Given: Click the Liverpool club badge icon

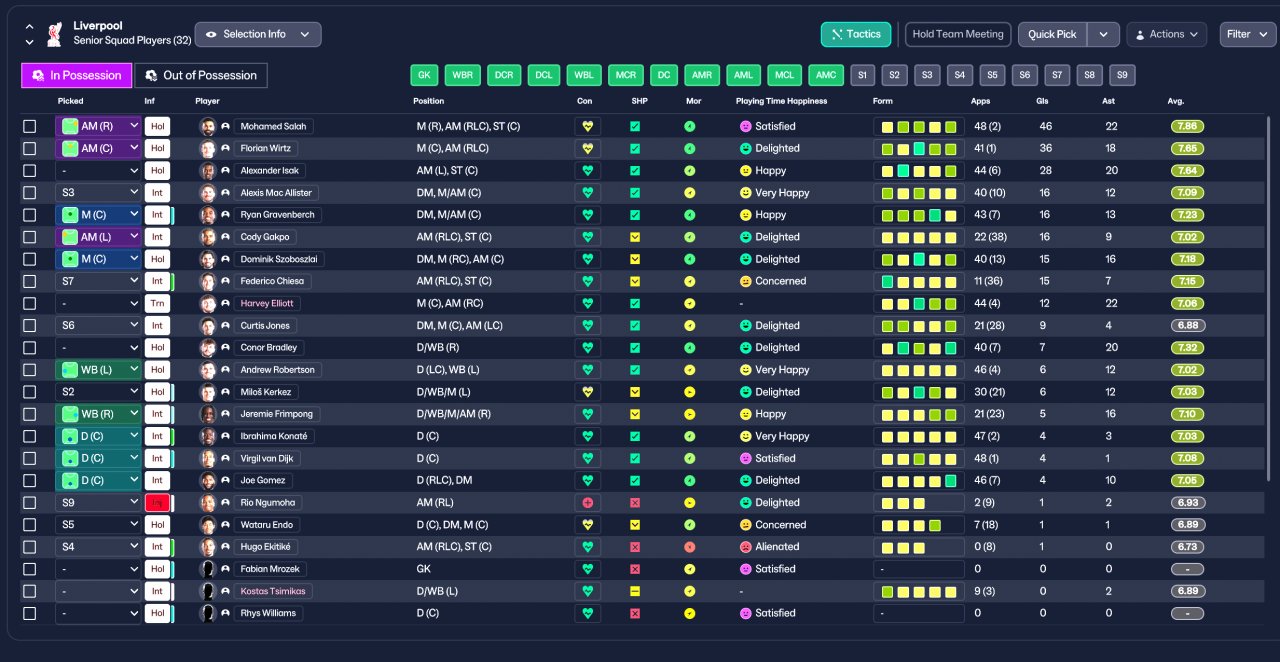Looking at the screenshot, I should pyautogui.click(x=54, y=33).
